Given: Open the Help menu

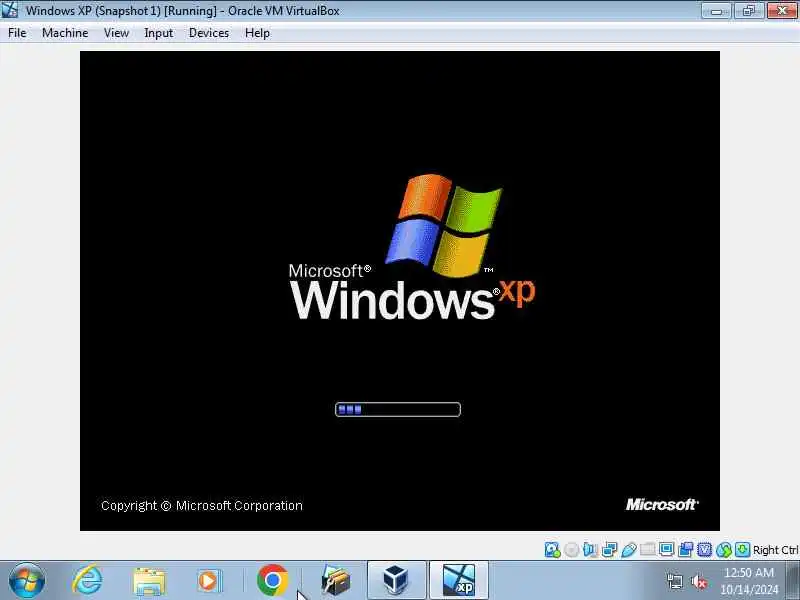Looking at the screenshot, I should click(257, 33).
